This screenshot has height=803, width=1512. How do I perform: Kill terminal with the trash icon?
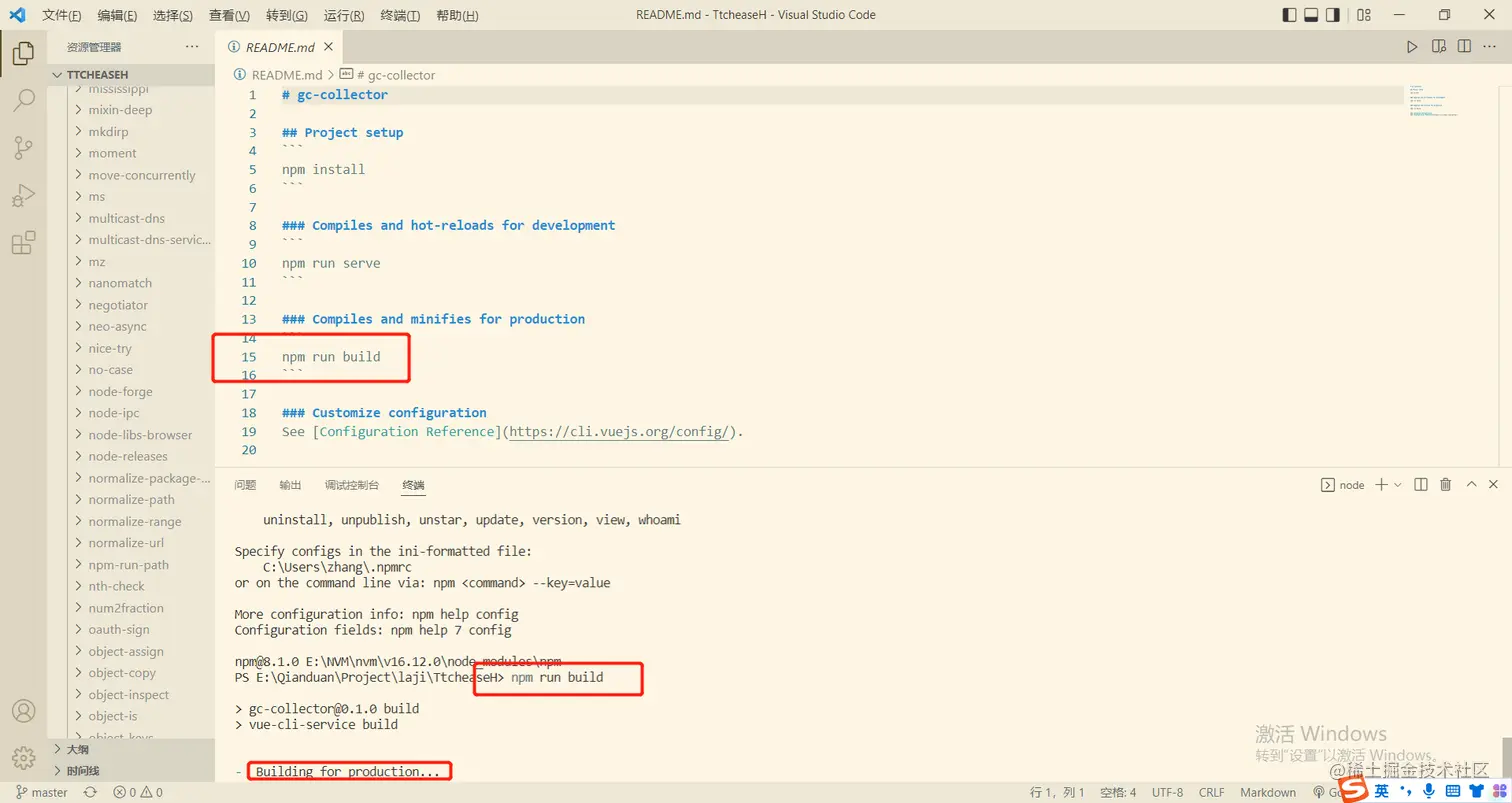tap(1445, 485)
